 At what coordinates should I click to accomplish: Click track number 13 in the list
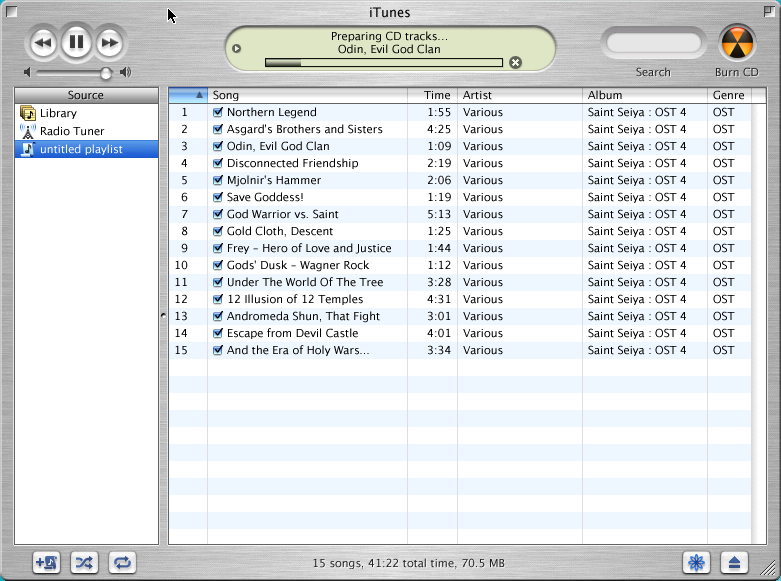(181, 316)
